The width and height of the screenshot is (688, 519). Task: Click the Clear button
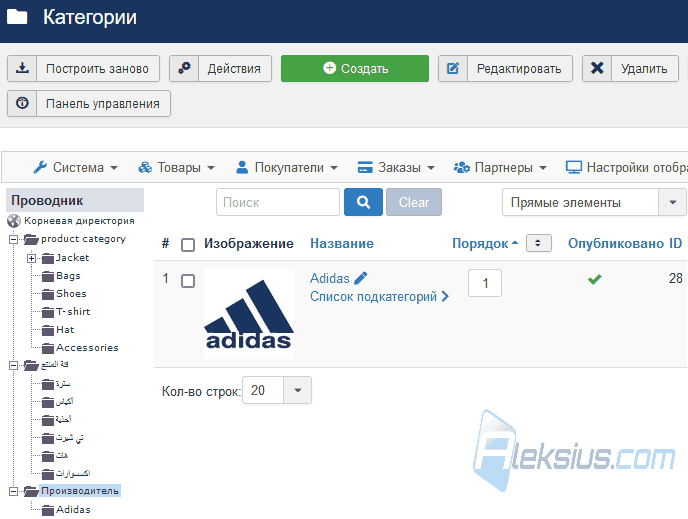[x=414, y=202]
